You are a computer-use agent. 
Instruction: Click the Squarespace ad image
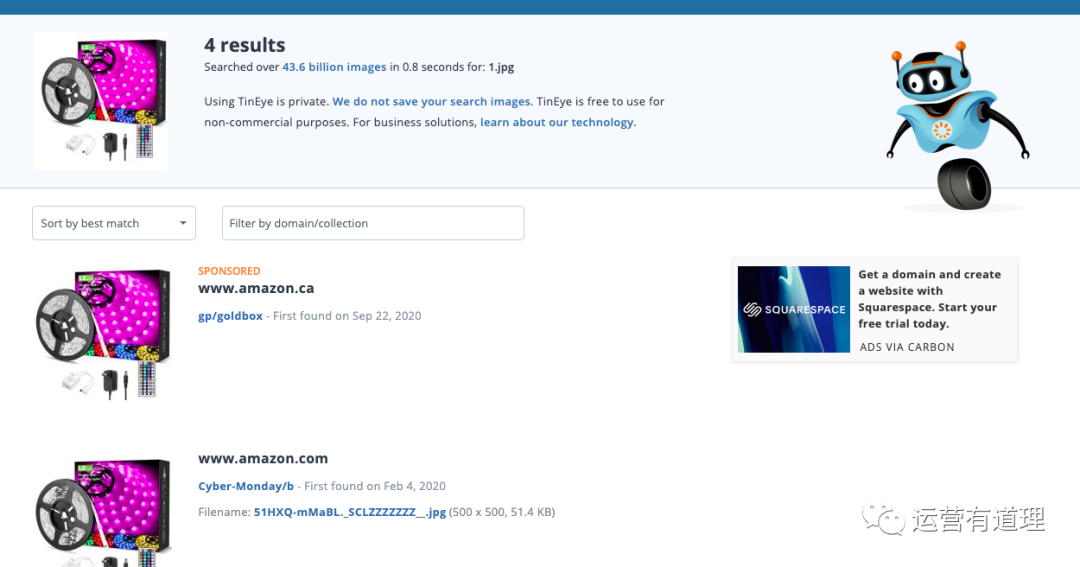[x=793, y=309]
